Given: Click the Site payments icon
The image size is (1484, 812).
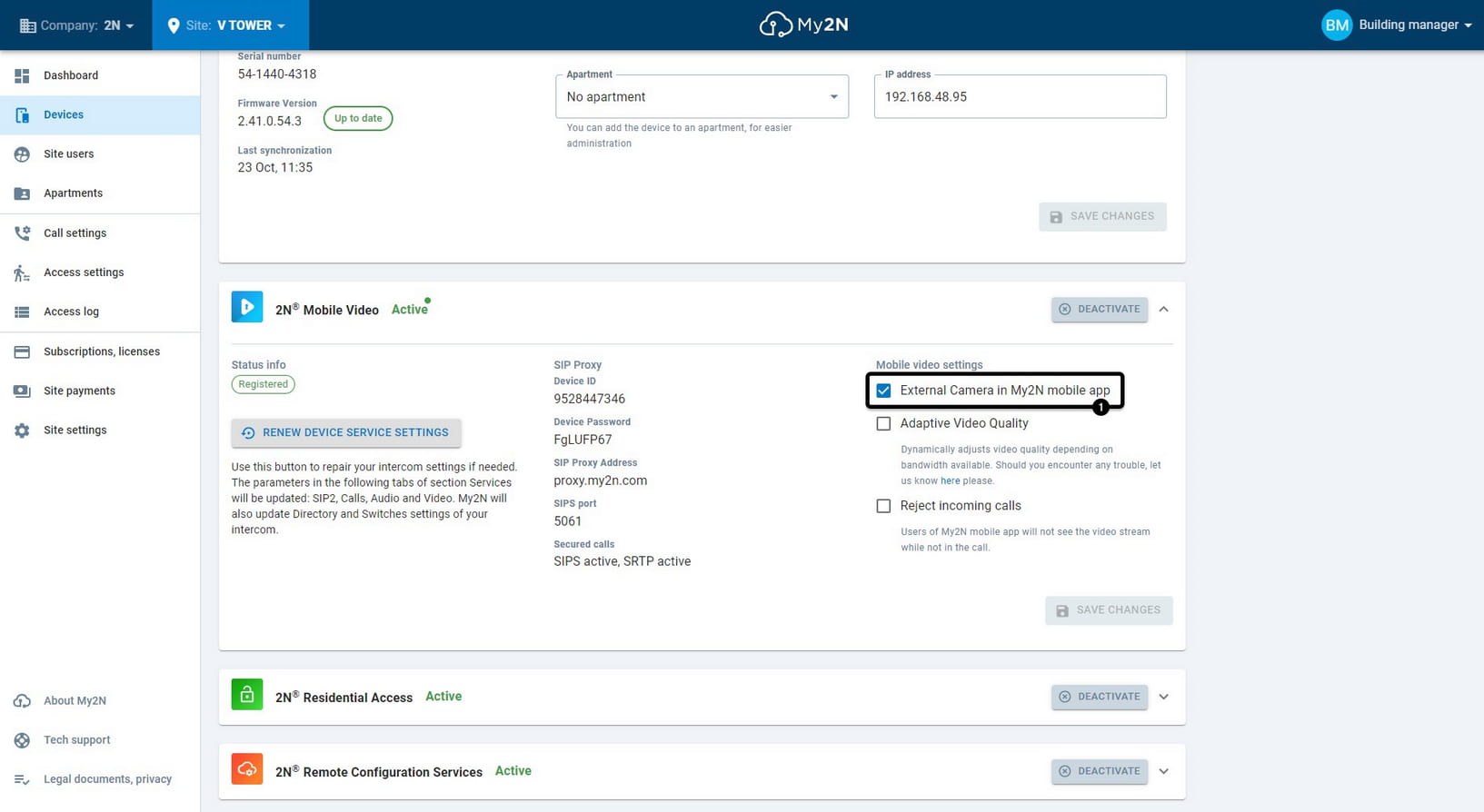Looking at the screenshot, I should (22, 391).
